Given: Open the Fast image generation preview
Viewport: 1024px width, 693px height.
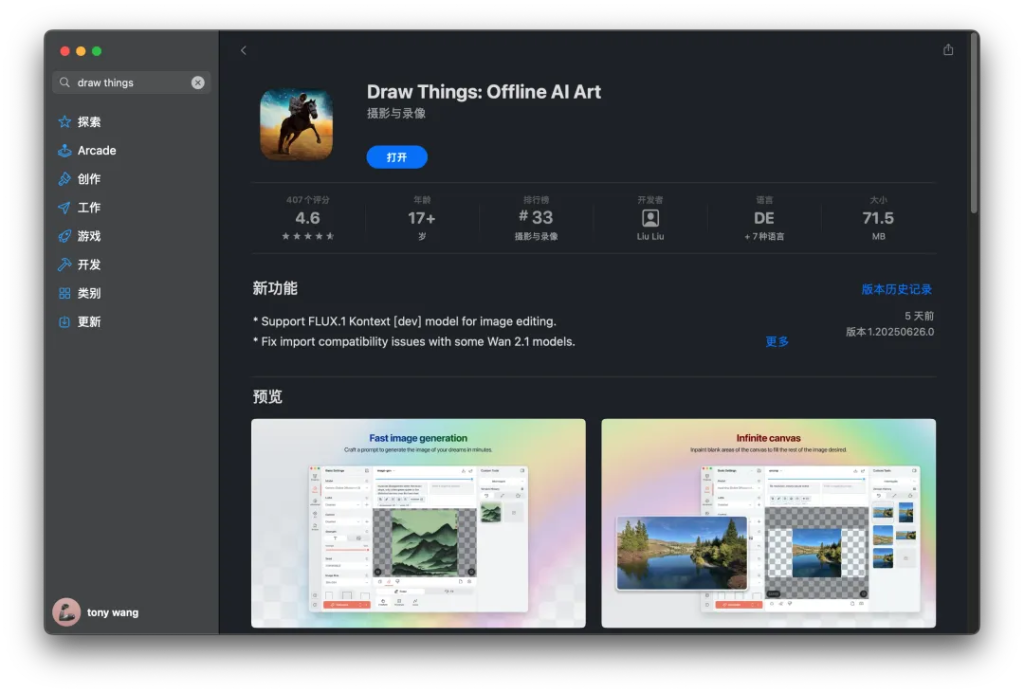Looking at the screenshot, I should click(419, 523).
